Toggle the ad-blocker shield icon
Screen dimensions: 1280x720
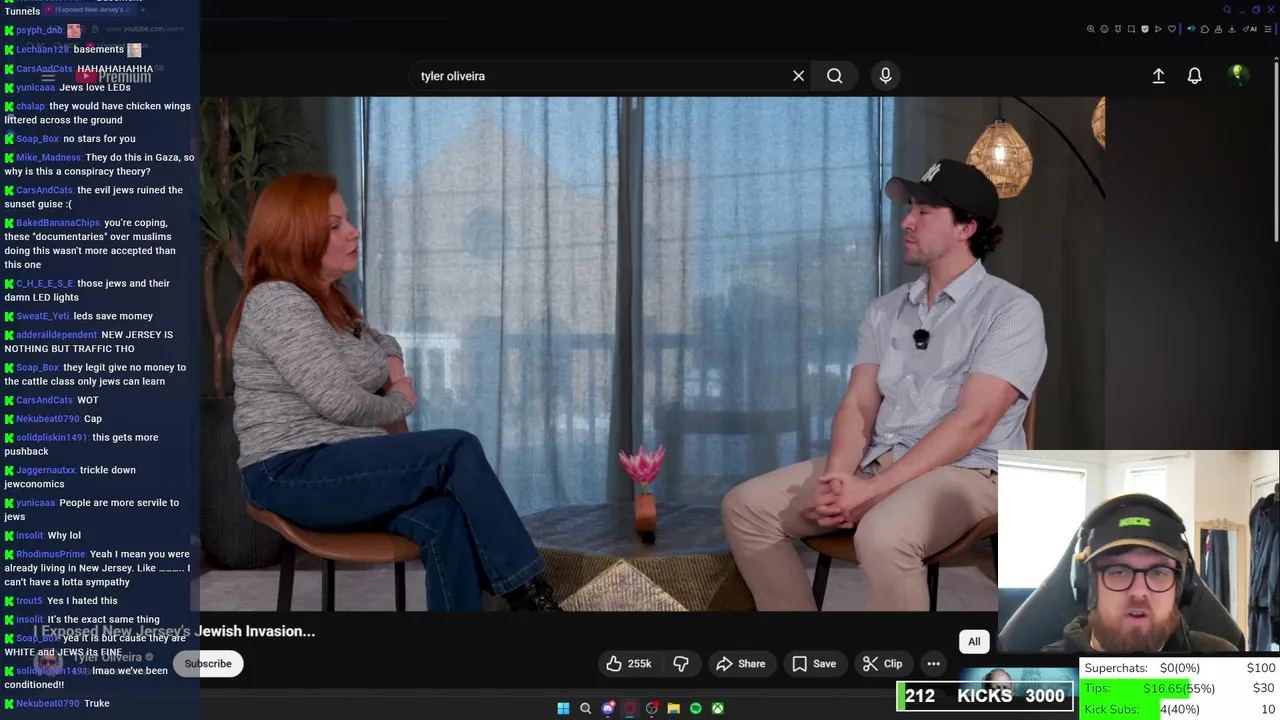[1145, 29]
